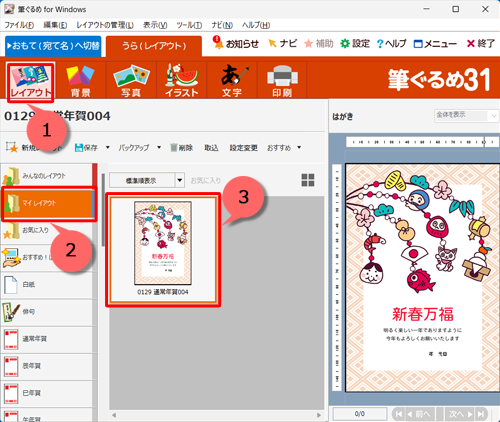Screen dimensions: 500x422
Task: Select the 0129 通常年賀004 layout thumbnail
Action: (163, 250)
